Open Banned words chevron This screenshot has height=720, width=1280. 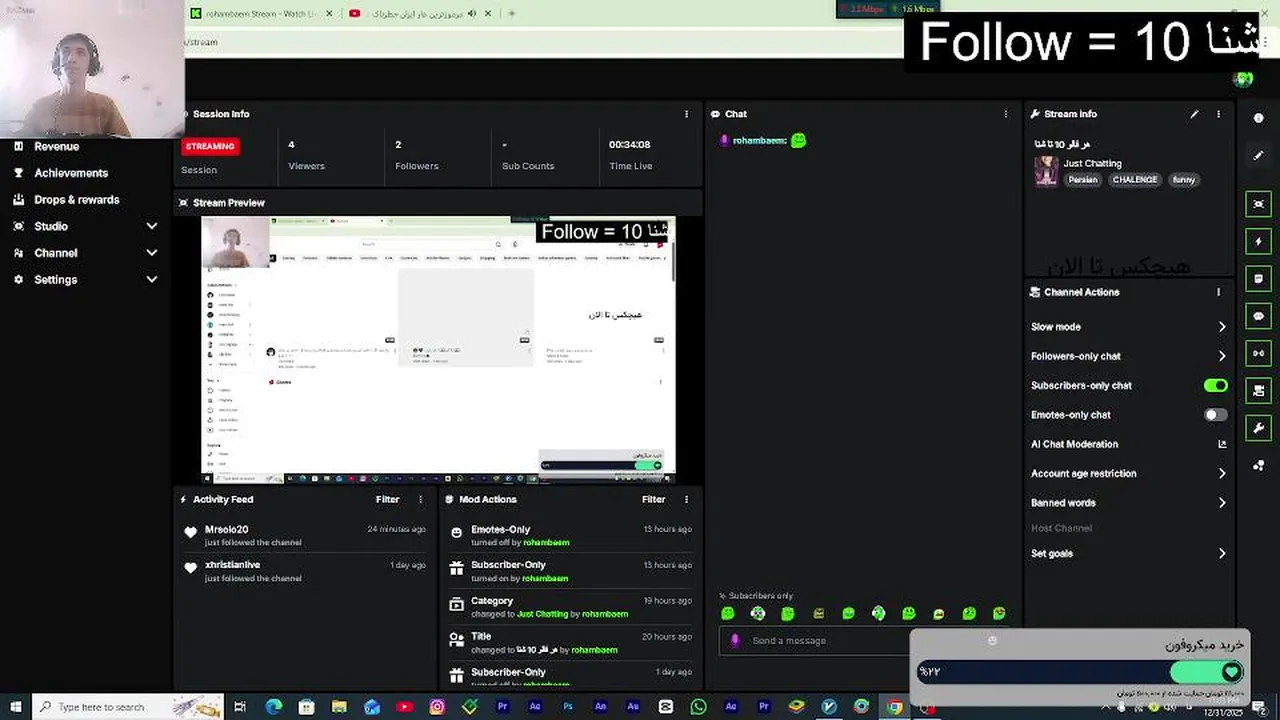1222,503
